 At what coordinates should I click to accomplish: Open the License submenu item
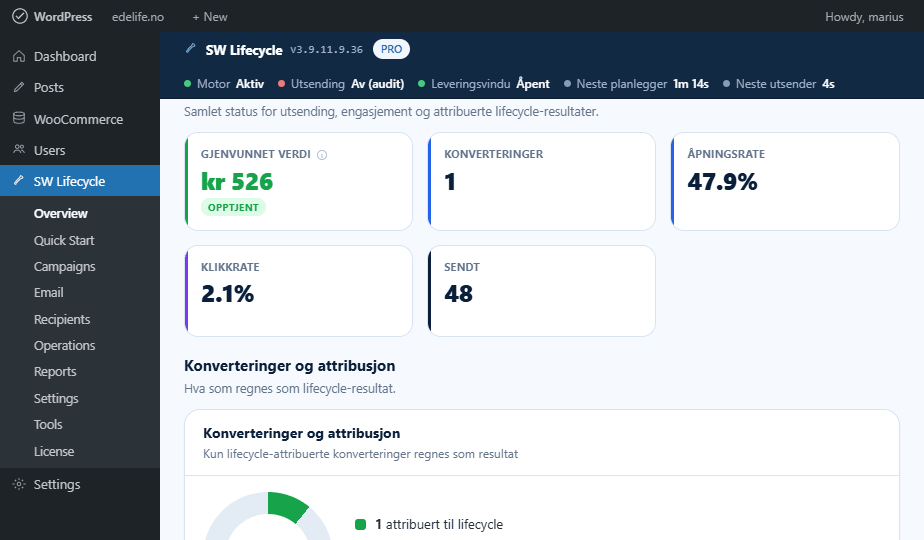[54, 452]
